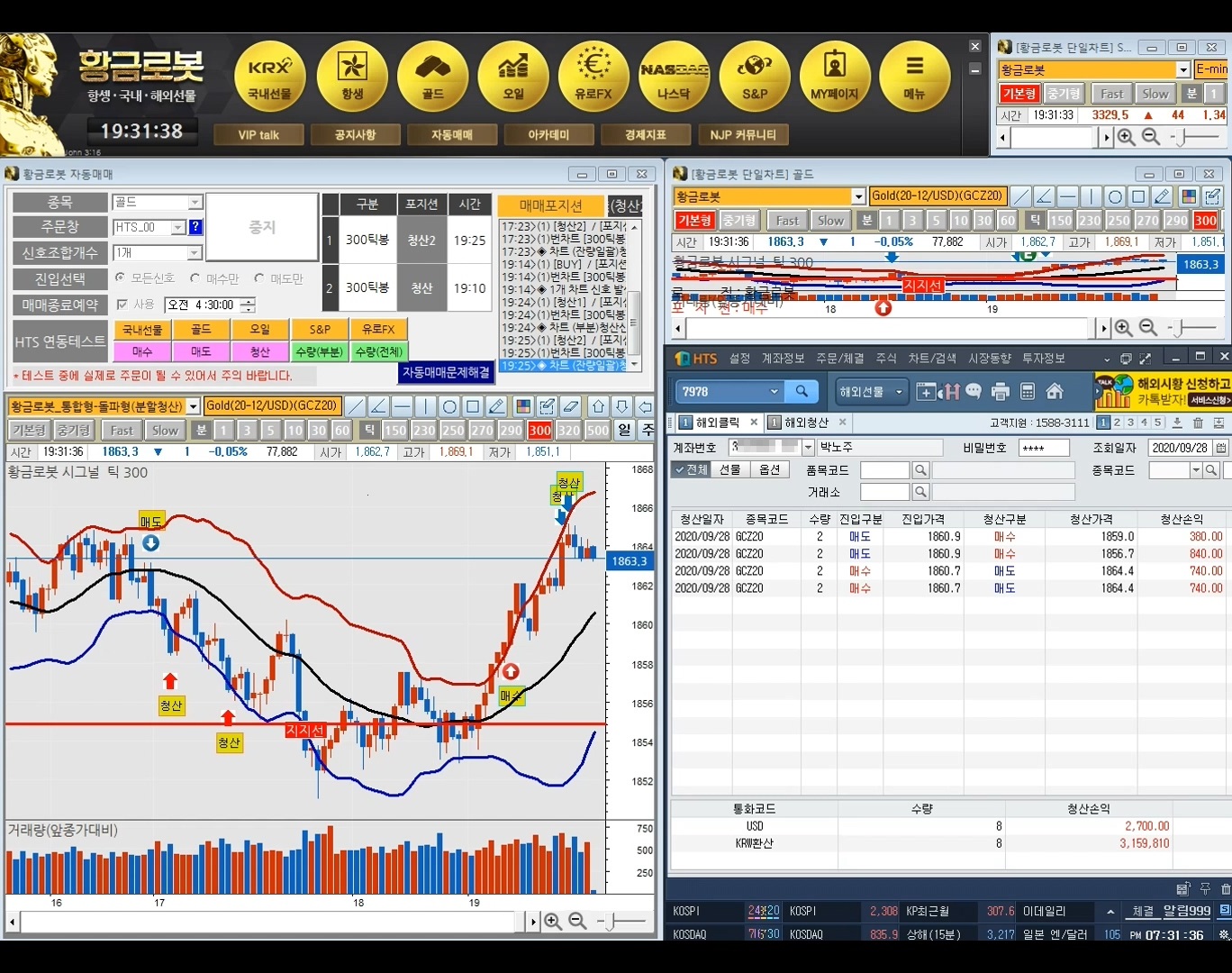Open the color palette in main chart toolbar
The width and height of the screenshot is (1232, 973).
[523, 406]
